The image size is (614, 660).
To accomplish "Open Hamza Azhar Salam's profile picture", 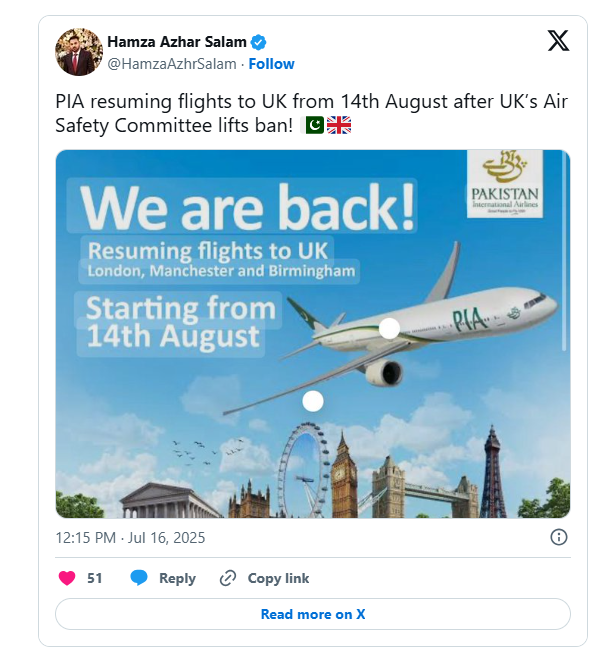I will tap(78, 52).
